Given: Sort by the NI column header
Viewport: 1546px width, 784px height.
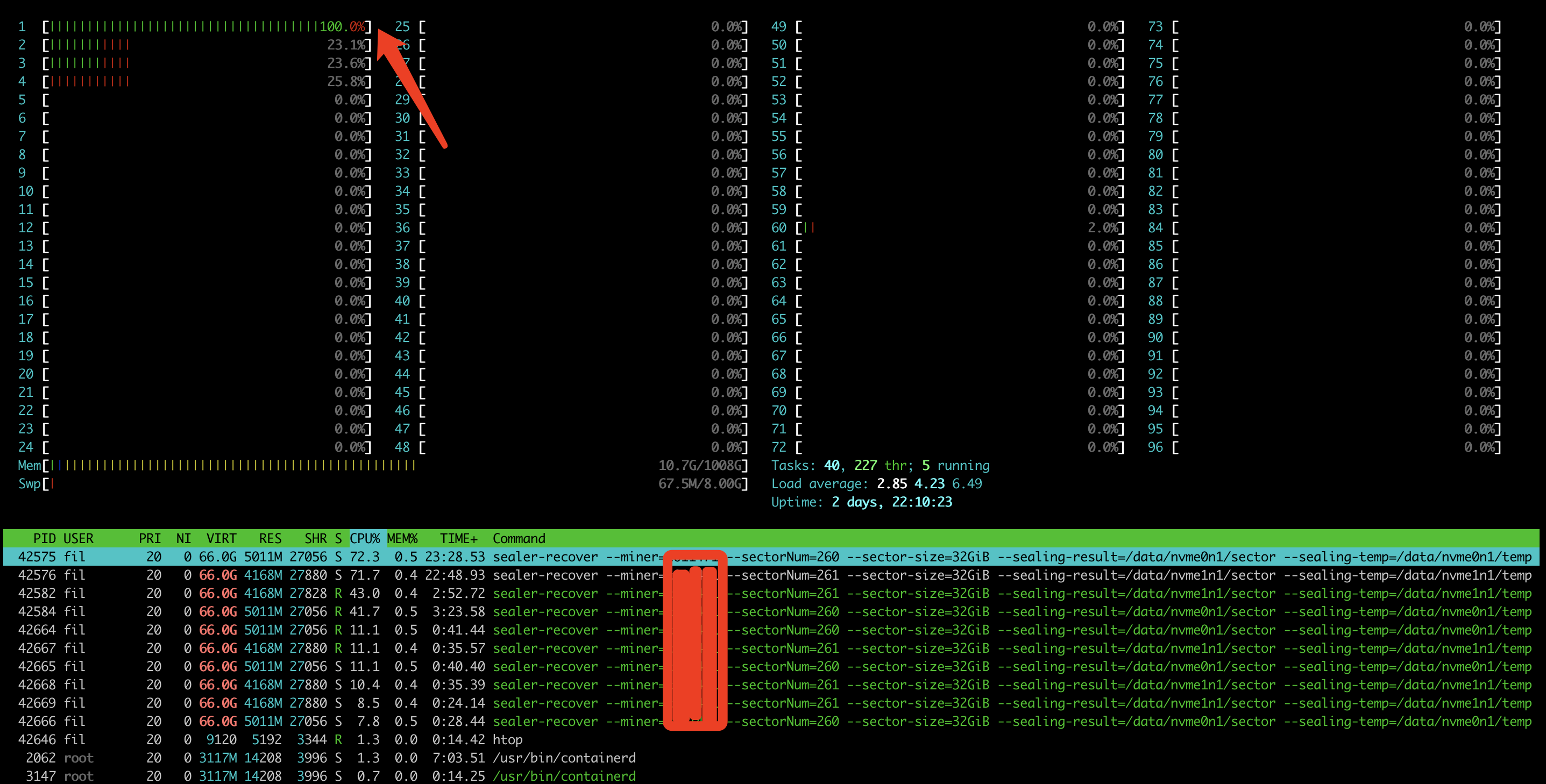Looking at the screenshot, I should (183, 538).
